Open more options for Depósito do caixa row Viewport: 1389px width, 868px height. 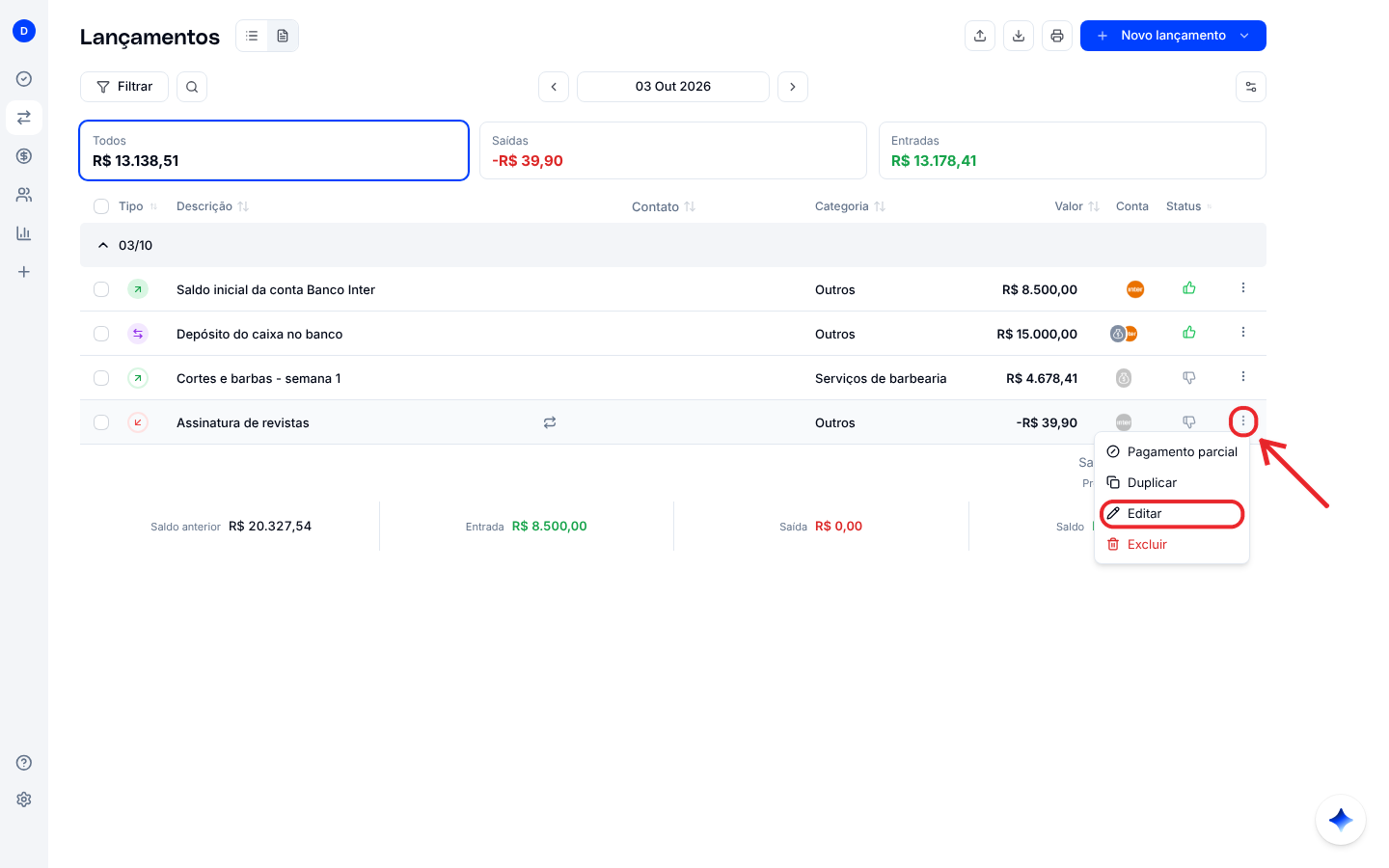1243,333
